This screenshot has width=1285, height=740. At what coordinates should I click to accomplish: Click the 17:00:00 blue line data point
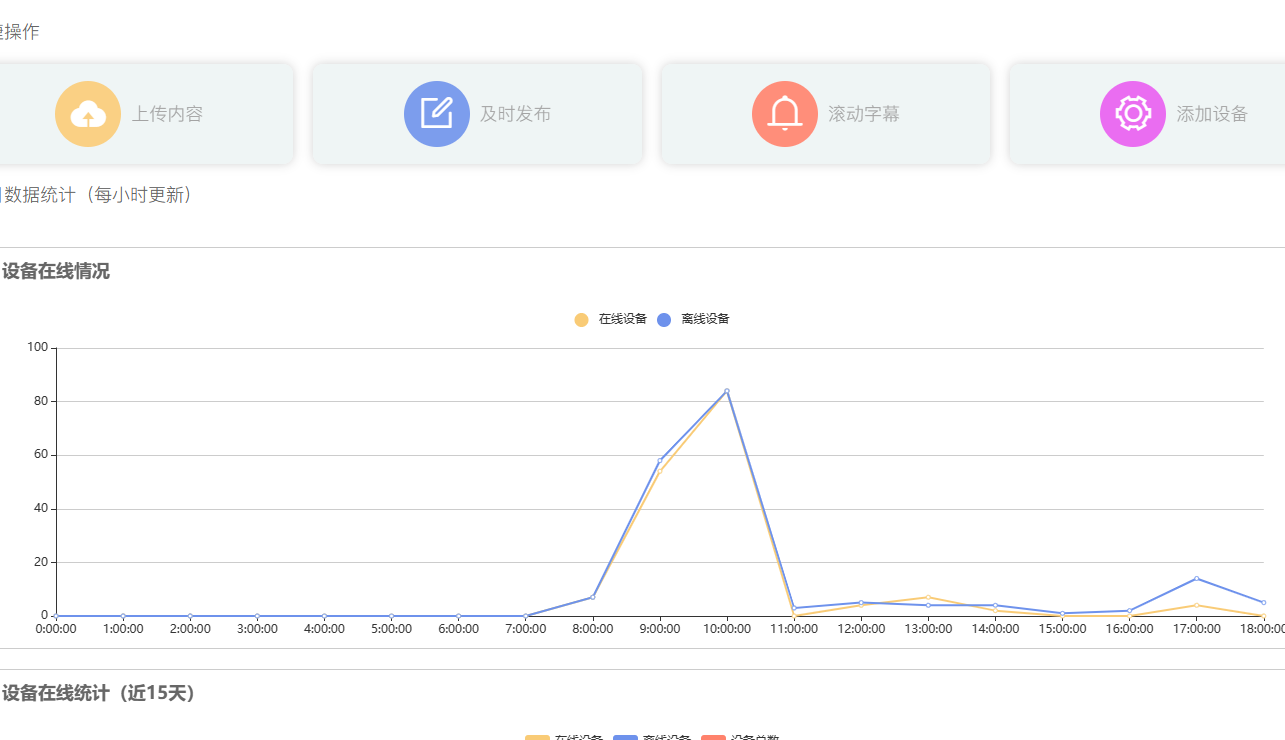coord(1196,578)
